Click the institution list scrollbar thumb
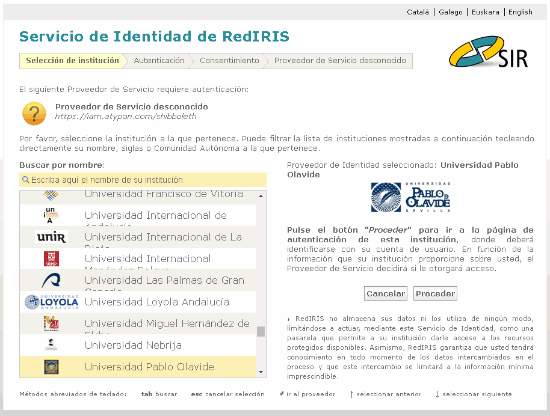550x416 pixels. 261,331
